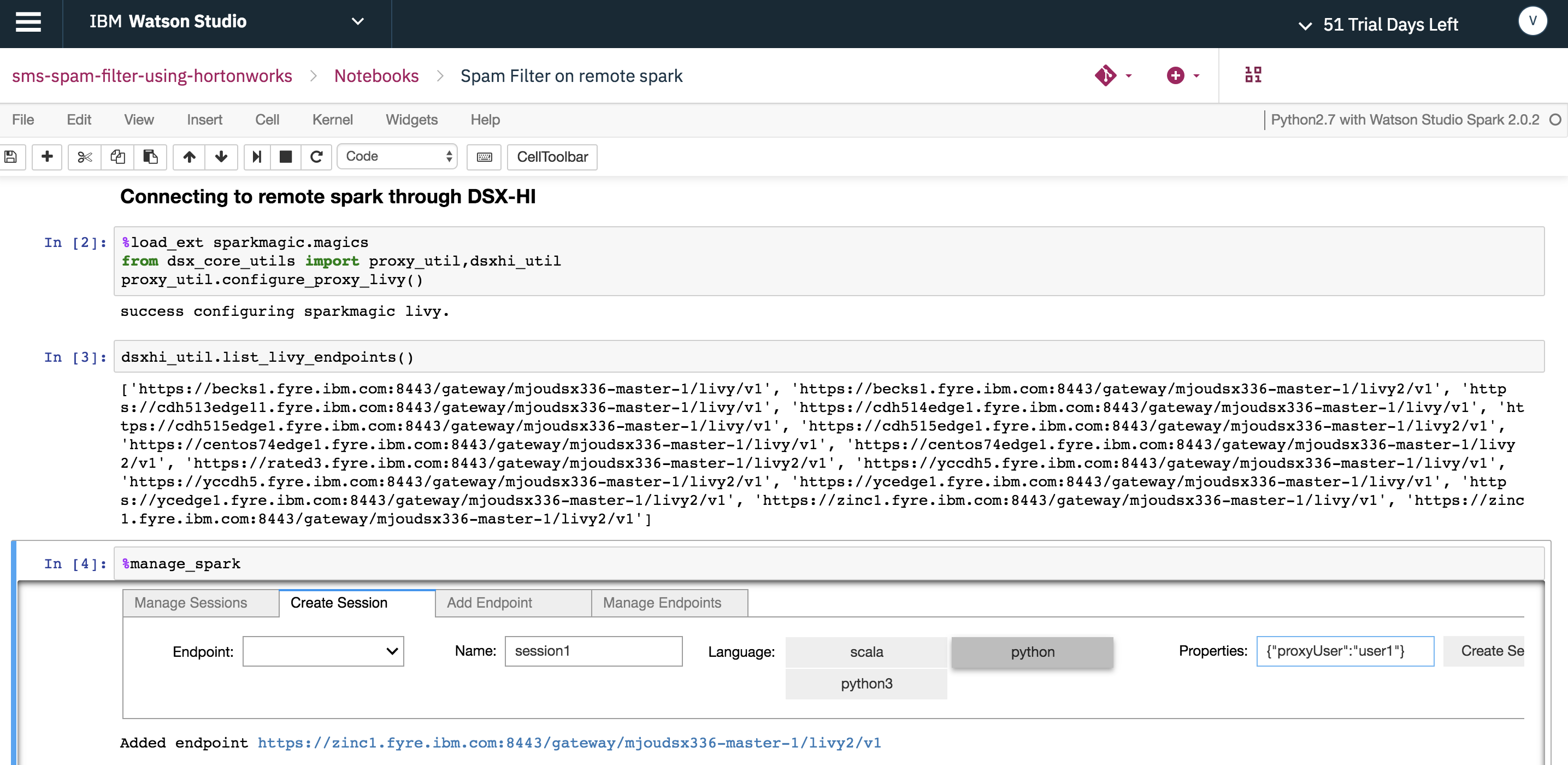This screenshot has height=765, width=1568.
Task: Interrupt the kernel with the stop icon
Action: [286, 157]
